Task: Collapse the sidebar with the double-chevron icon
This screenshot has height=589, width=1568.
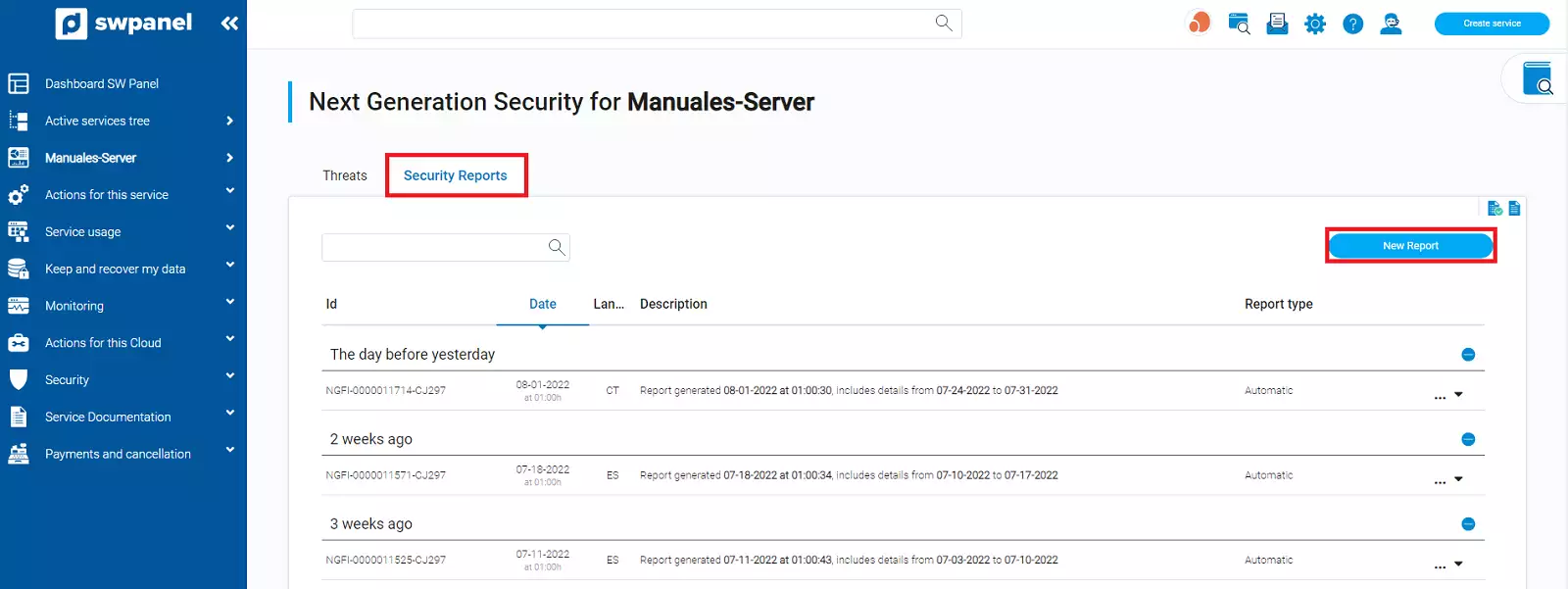Action: click(229, 24)
